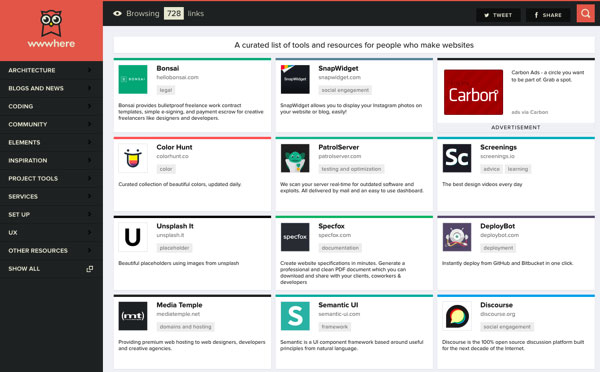This screenshot has height=372, width=600.
Task: Click the PatrolServer mascot icon
Action: click(295, 158)
